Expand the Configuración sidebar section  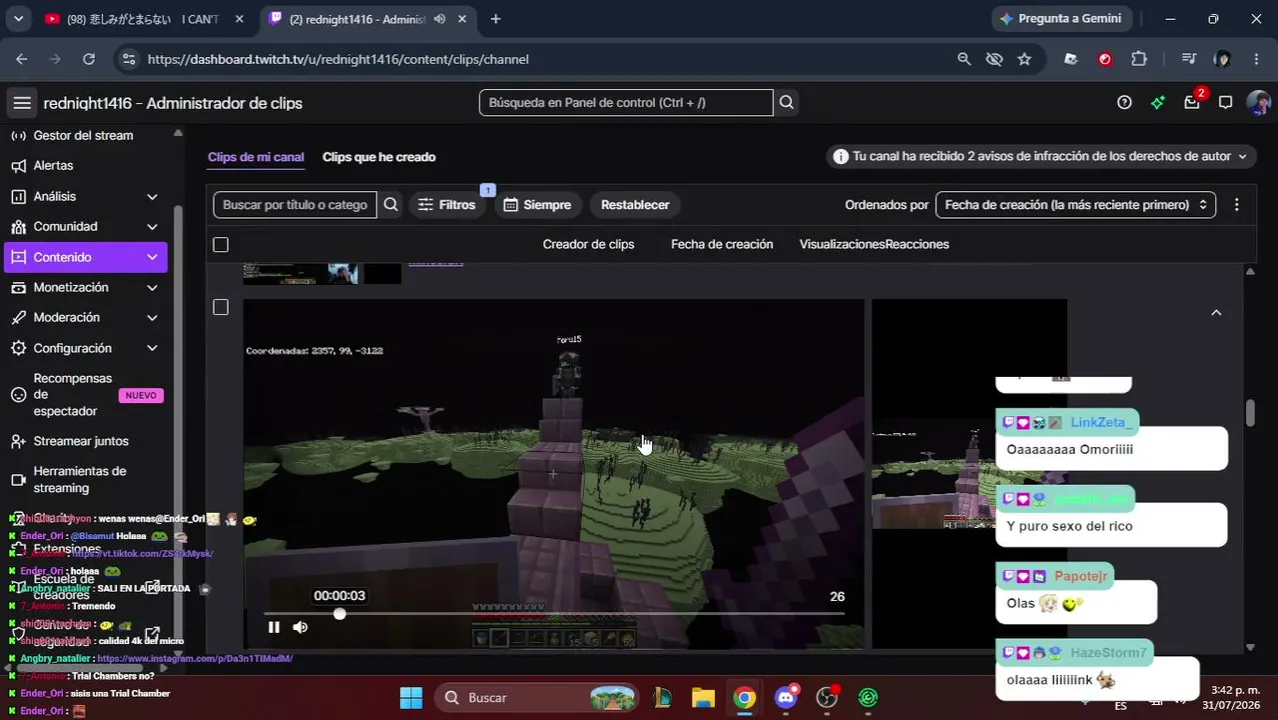point(152,348)
